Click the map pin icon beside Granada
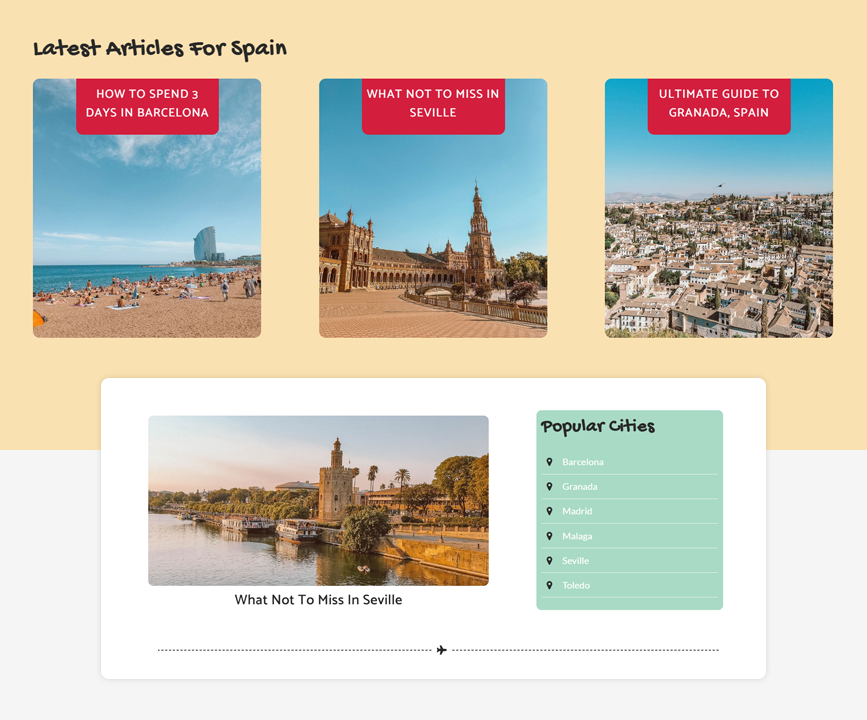Screen dimensions: 867x720 [x=549, y=487]
